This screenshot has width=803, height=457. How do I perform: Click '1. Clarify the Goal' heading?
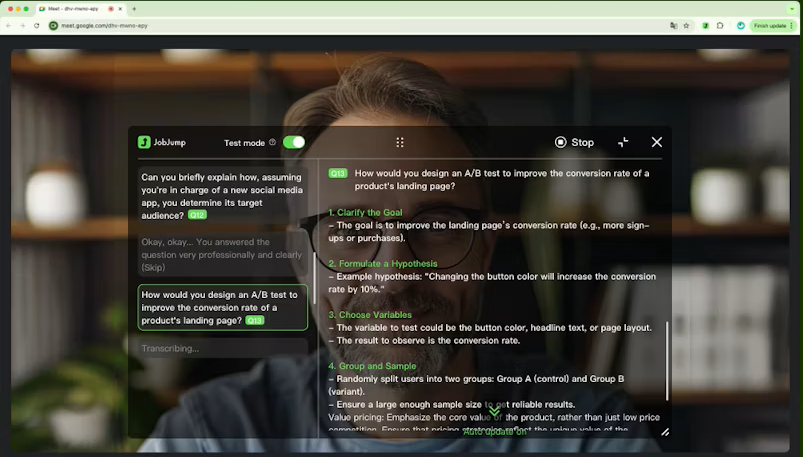click(365, 213)
